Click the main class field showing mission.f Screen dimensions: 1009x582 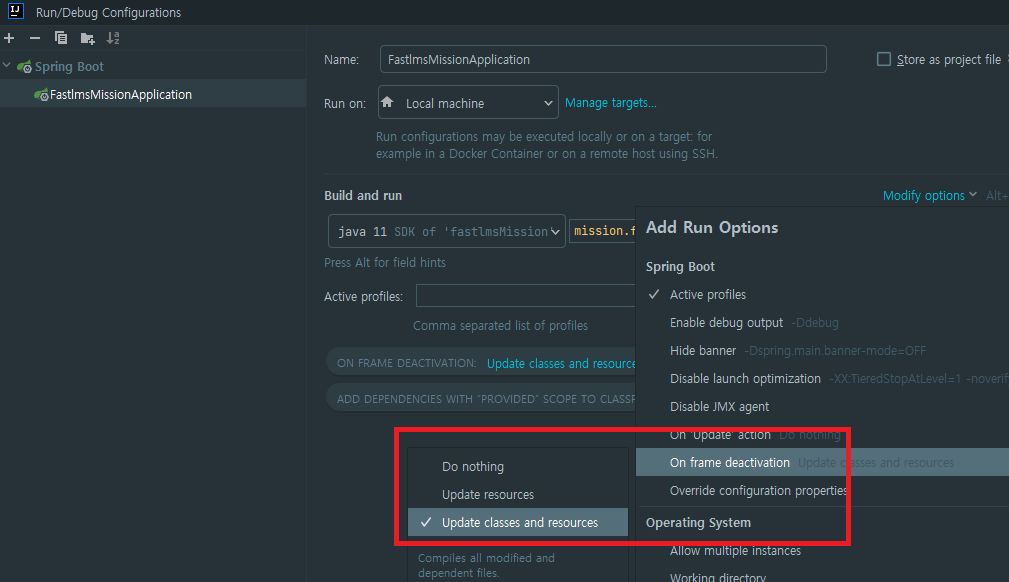[603, 231]
